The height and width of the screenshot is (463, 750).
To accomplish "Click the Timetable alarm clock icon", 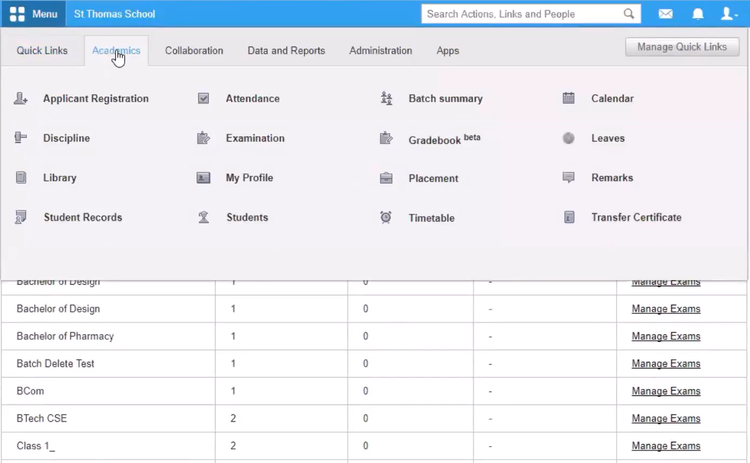I will click(386, 218).
